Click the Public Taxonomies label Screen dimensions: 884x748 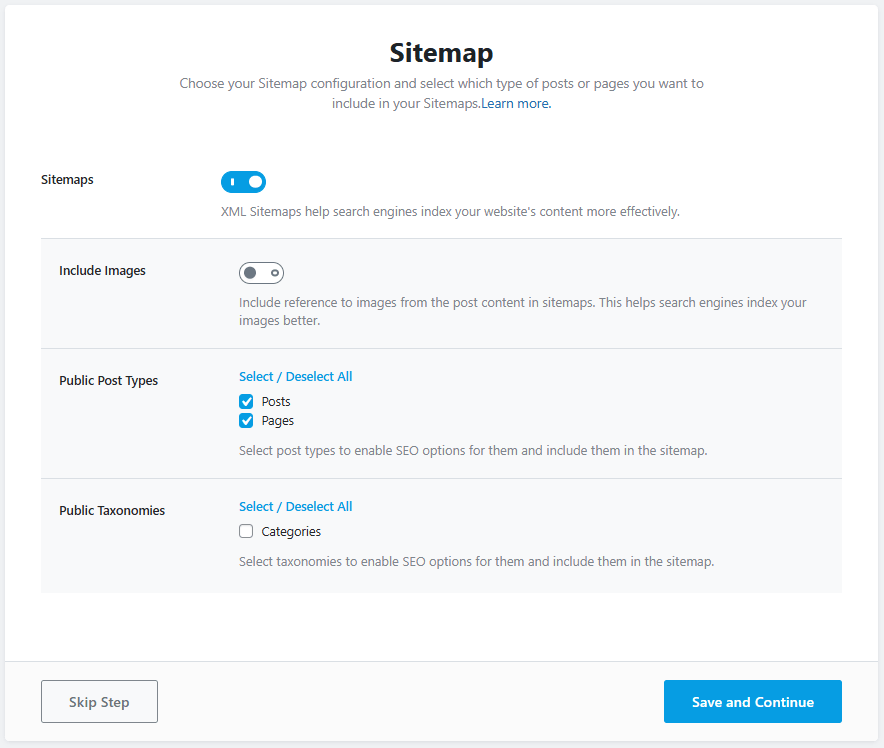(112, 511)
